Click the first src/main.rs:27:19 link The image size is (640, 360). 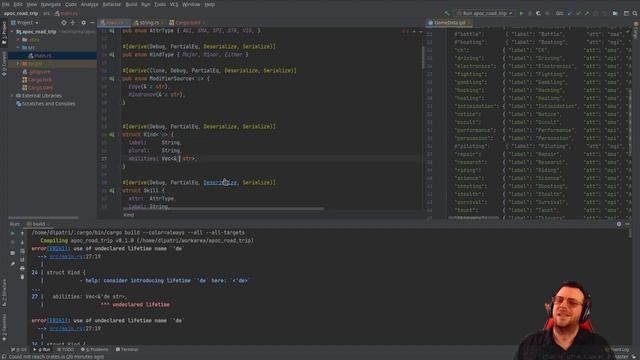click(x=75, y=256)
